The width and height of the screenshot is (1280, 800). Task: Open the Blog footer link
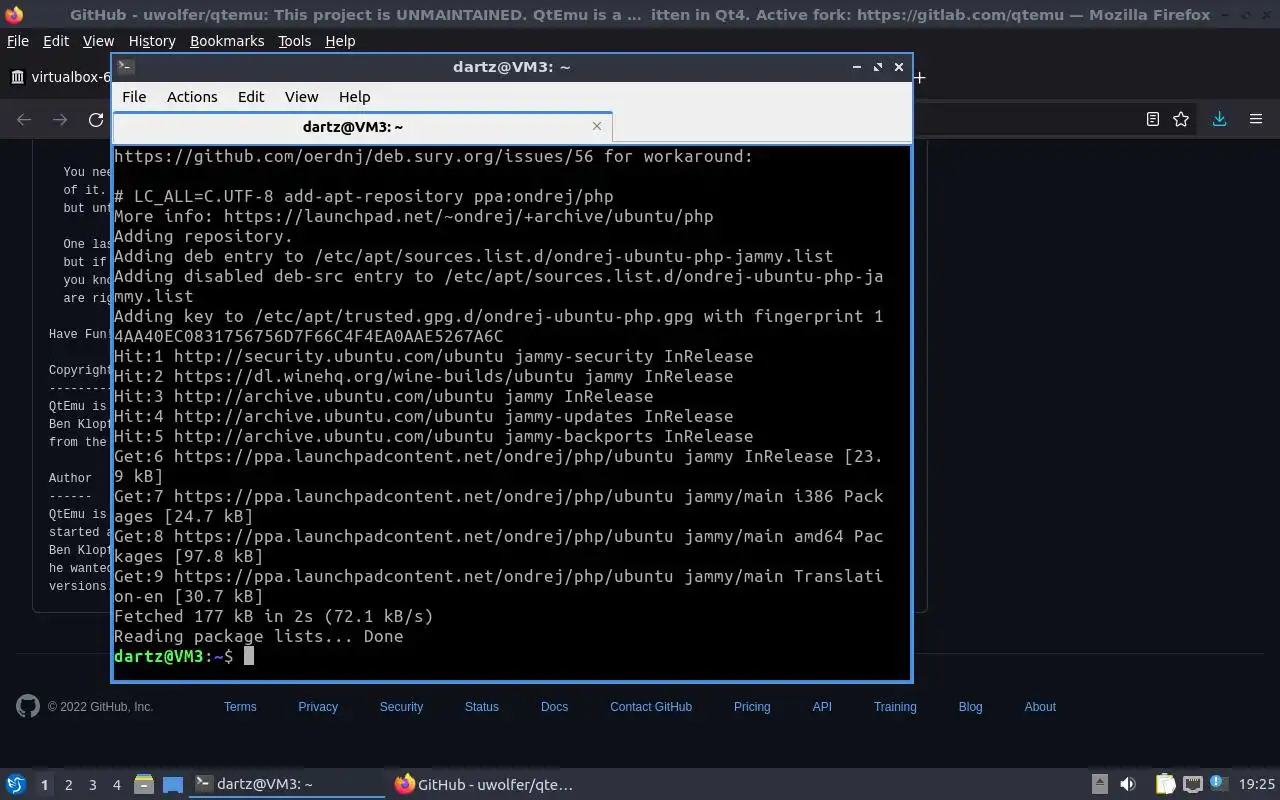tap(970, 707)
